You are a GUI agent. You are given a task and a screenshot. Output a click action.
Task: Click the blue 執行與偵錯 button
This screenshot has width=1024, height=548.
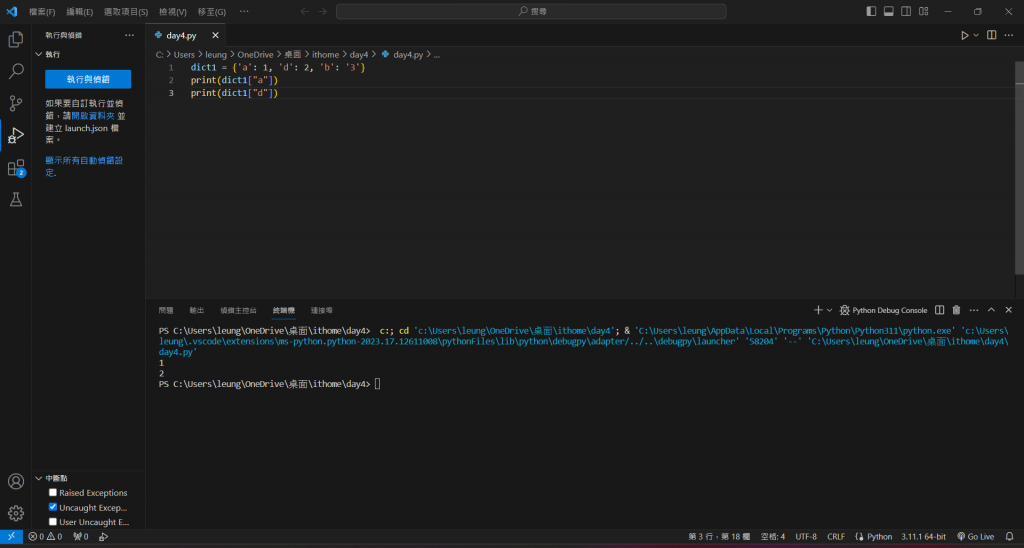pyautogui.click(x=88, y=79)
